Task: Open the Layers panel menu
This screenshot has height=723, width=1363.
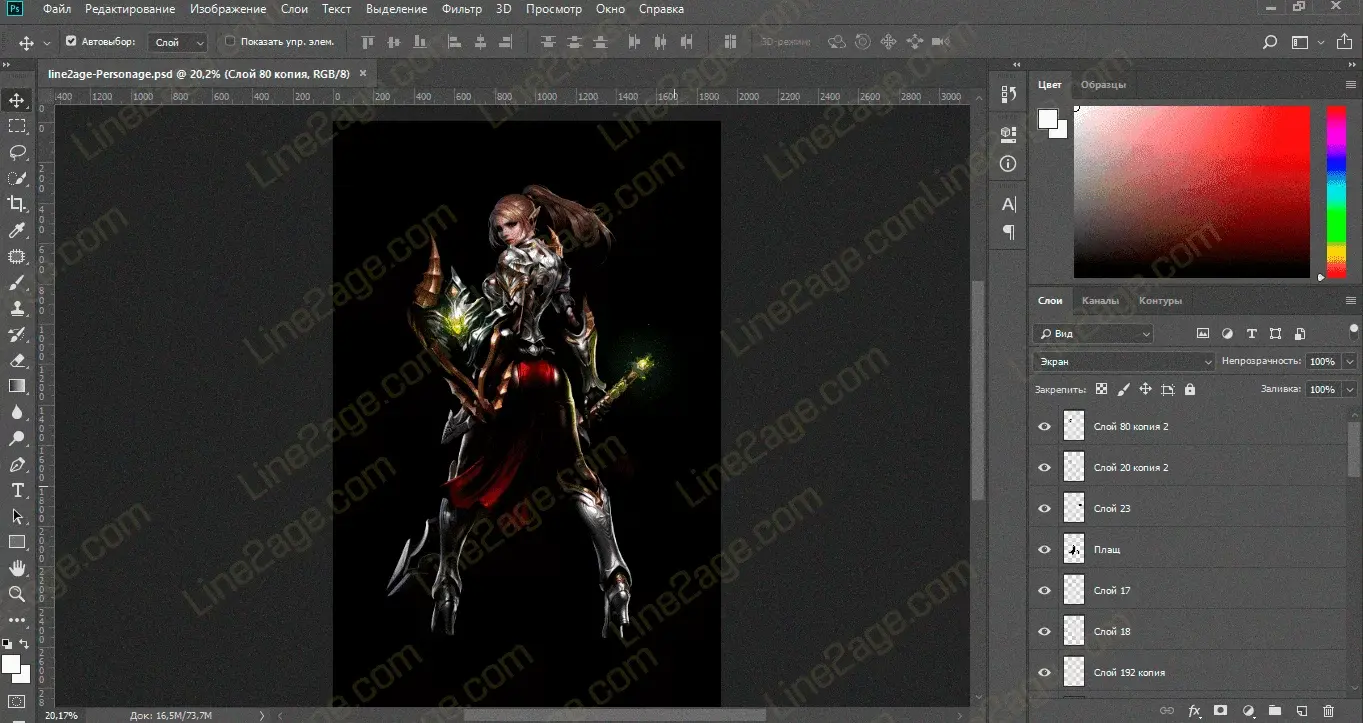Action: 1351,301
